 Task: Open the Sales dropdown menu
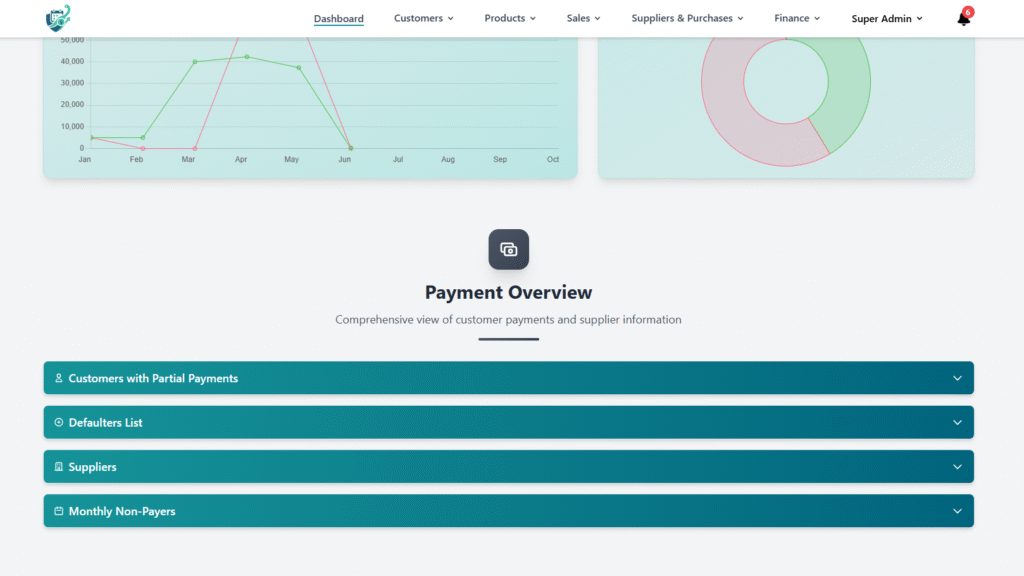tap(583, 18)
